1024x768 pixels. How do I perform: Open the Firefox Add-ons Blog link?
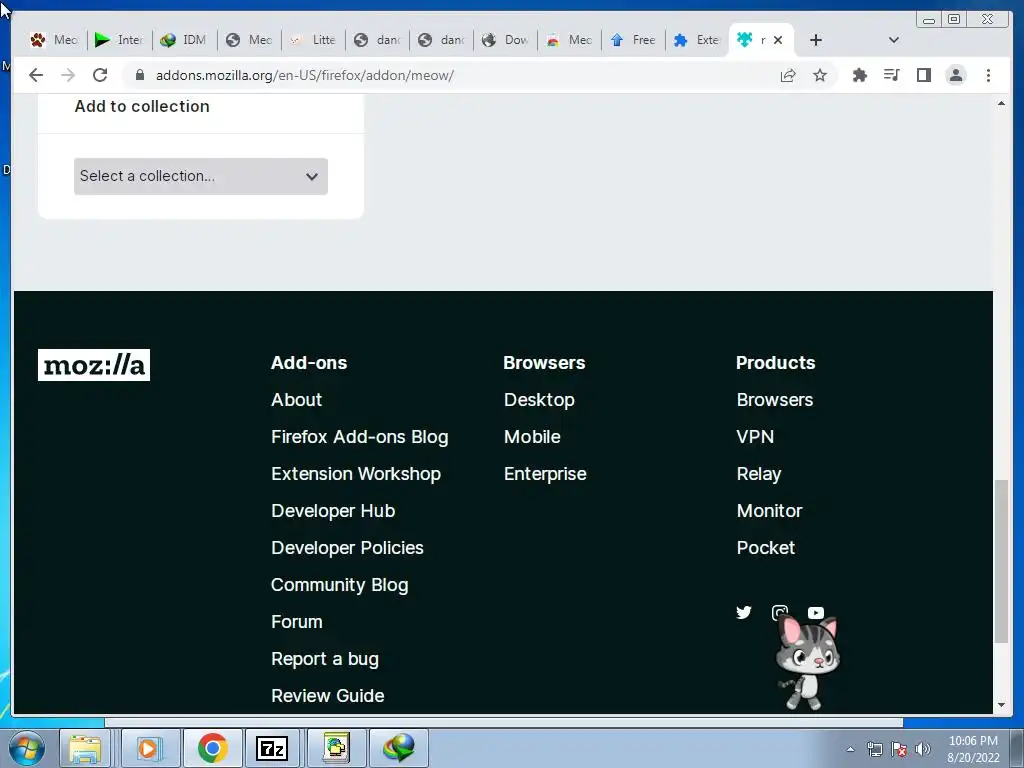coord(360,437)
